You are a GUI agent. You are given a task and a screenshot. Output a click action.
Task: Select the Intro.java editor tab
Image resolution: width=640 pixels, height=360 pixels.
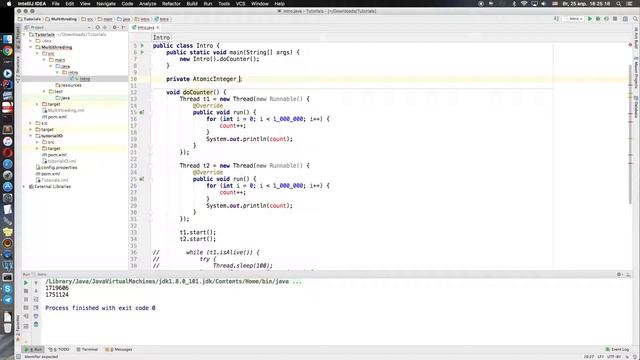145,27
